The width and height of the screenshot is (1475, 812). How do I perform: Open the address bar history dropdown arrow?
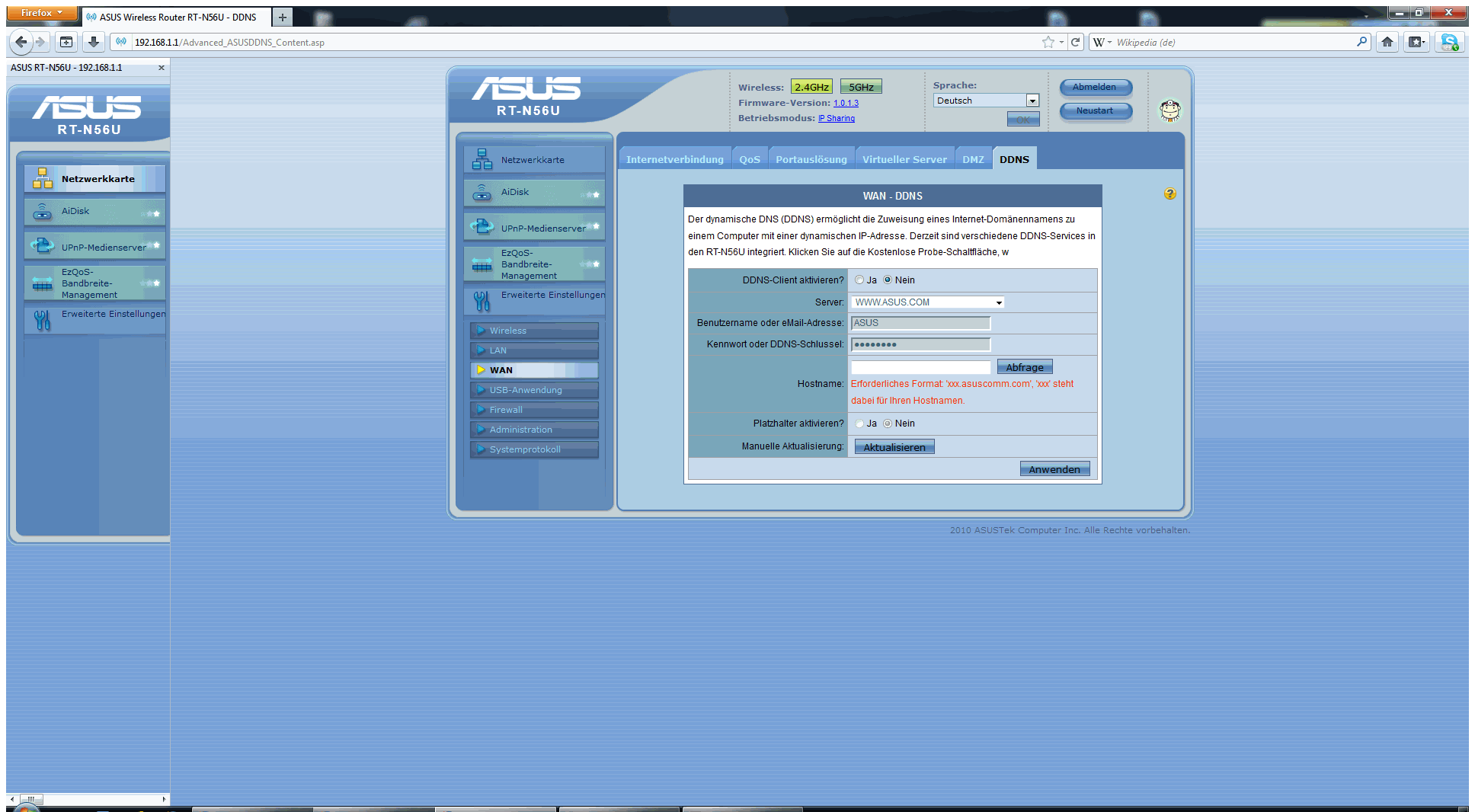1061,42
